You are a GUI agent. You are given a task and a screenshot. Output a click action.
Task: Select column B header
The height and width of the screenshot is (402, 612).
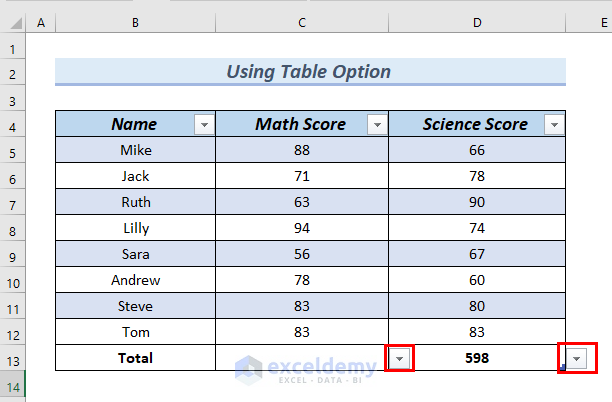click(135, 21)
